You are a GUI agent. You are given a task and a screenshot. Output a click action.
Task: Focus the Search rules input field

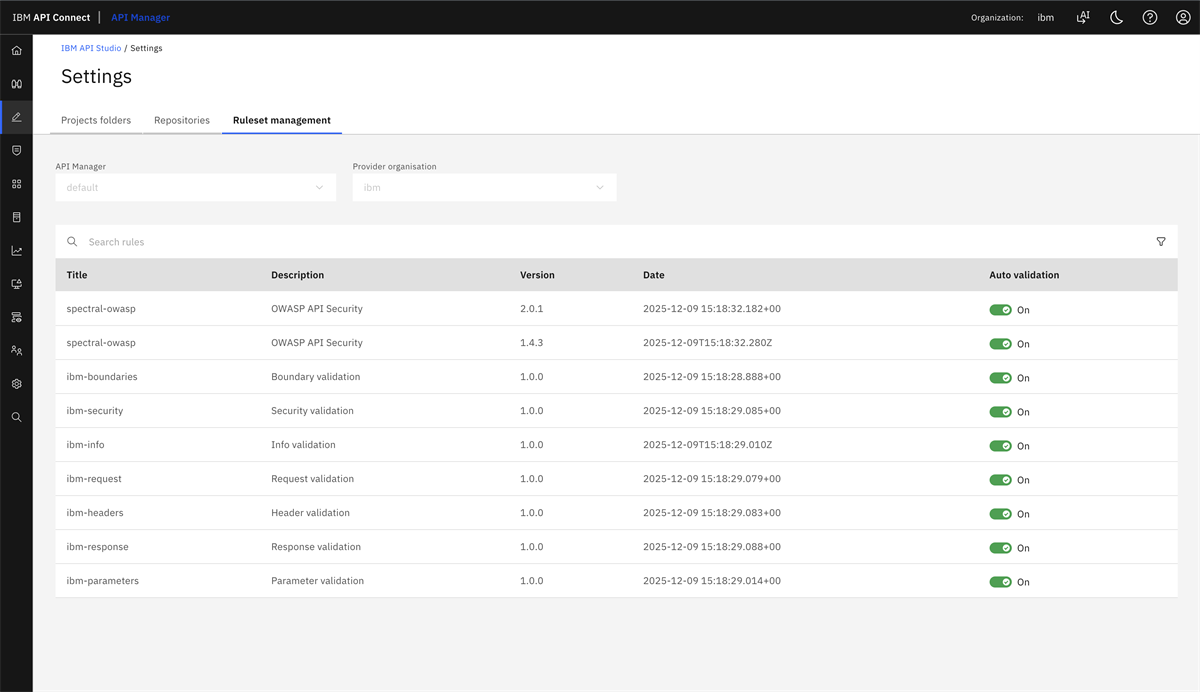(615, 242)
